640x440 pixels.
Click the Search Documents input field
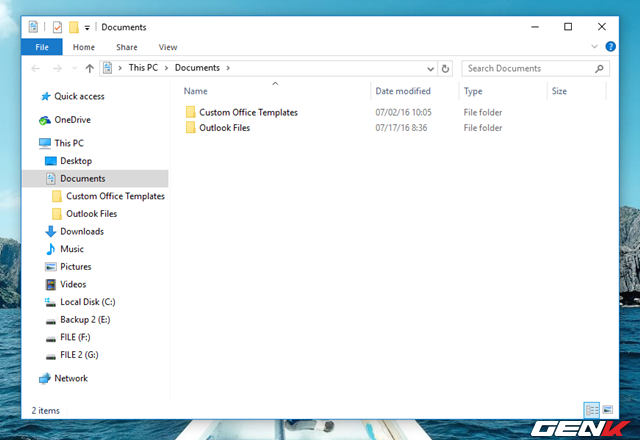coord(535,69)
